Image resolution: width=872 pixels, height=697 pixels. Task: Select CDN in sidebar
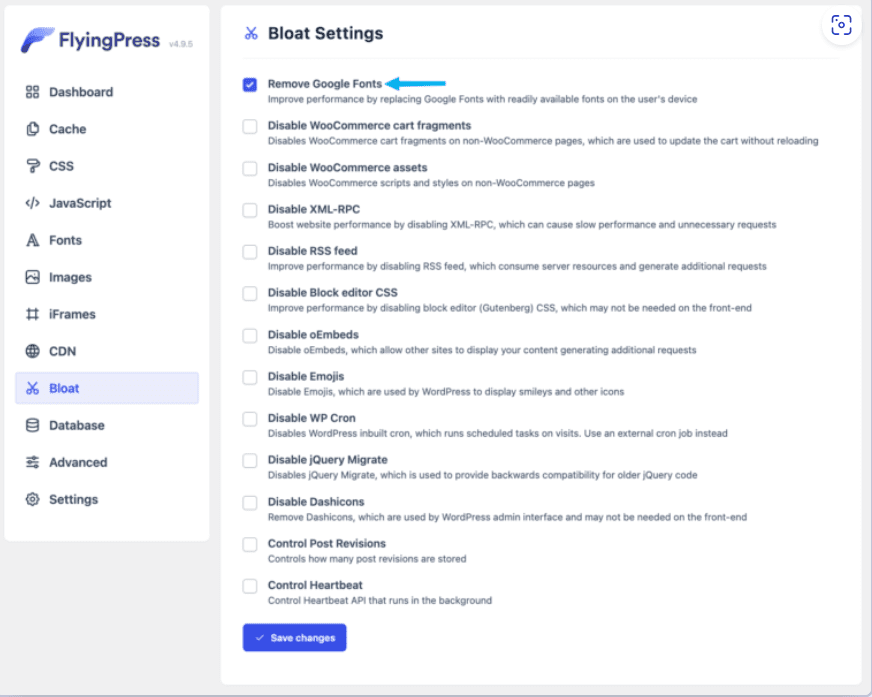(107, 351)
